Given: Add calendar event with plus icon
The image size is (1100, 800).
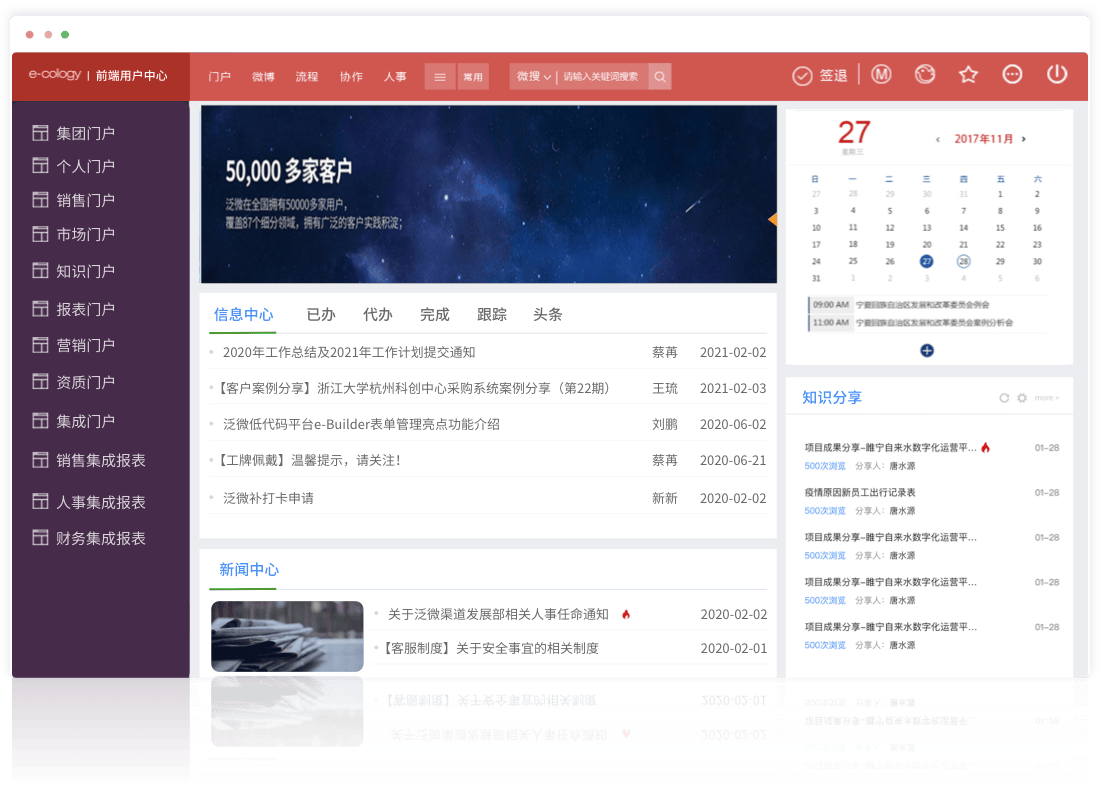Looking at the screenshot, I should (927, 350).
